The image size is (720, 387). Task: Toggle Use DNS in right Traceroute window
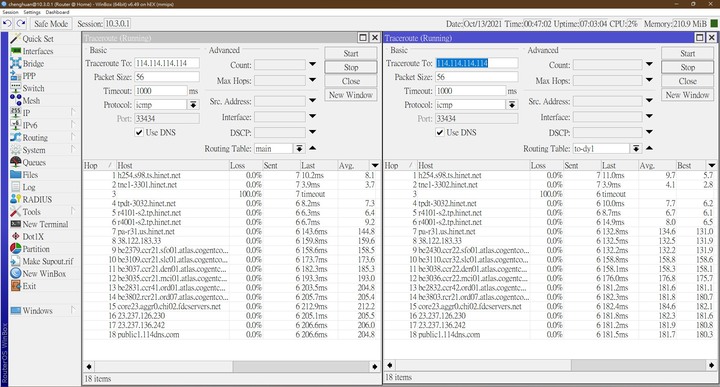click(x=440, y=132)
